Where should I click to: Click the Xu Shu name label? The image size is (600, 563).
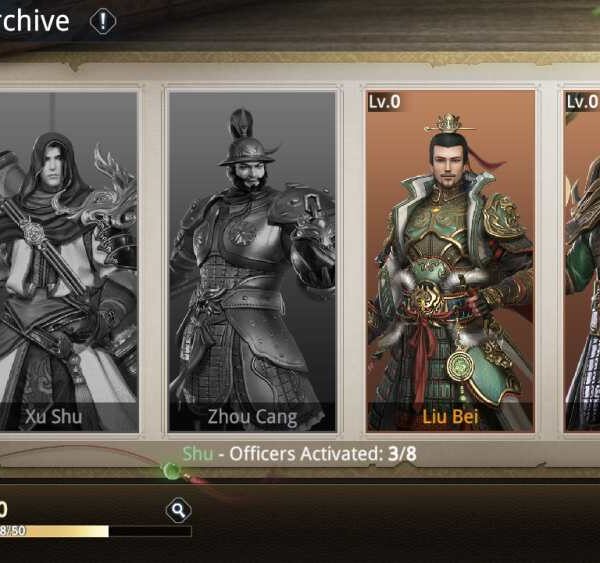coord(54,416)
